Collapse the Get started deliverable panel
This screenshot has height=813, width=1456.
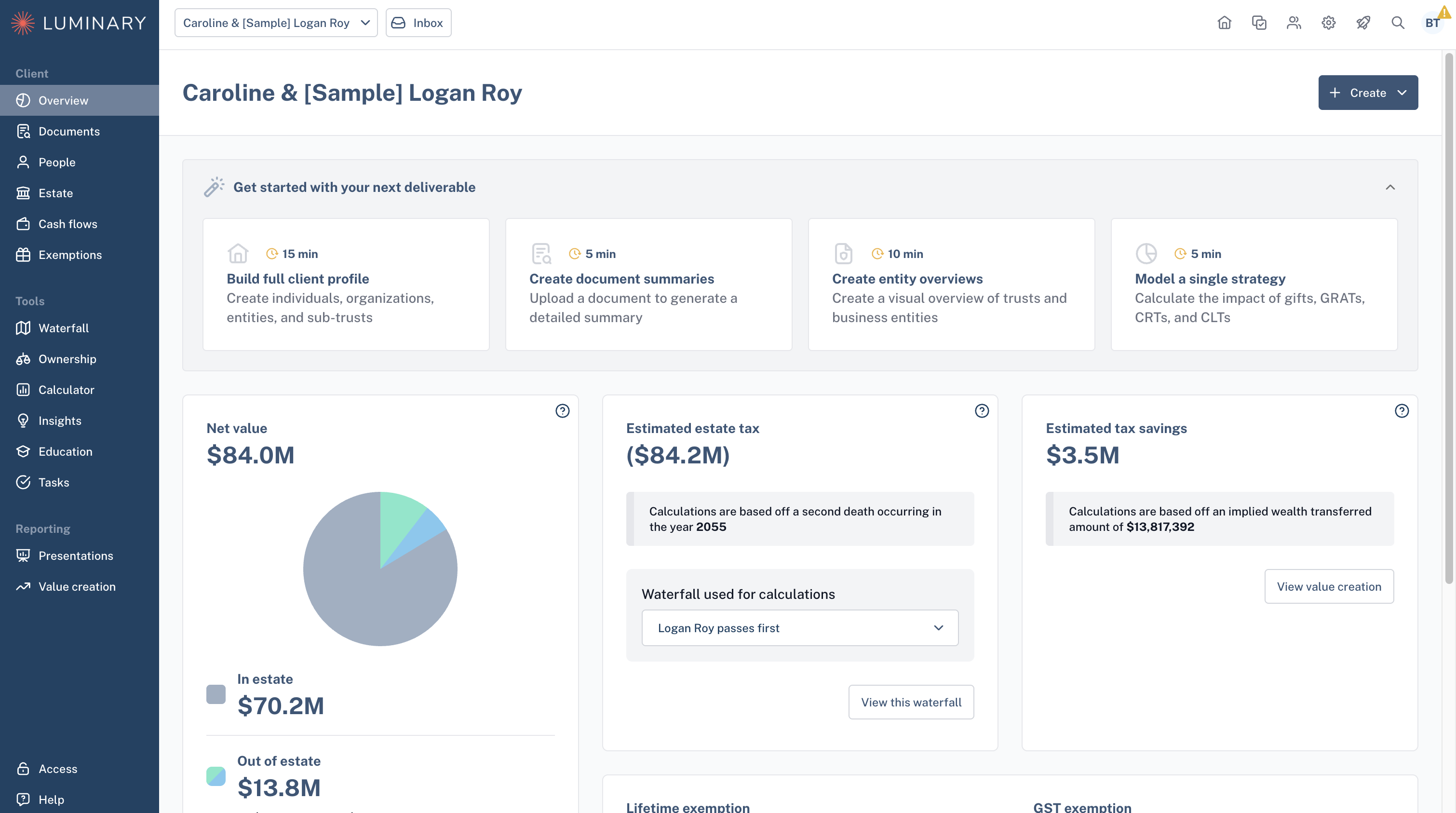pyautogui.click(x=1390, y=187)
